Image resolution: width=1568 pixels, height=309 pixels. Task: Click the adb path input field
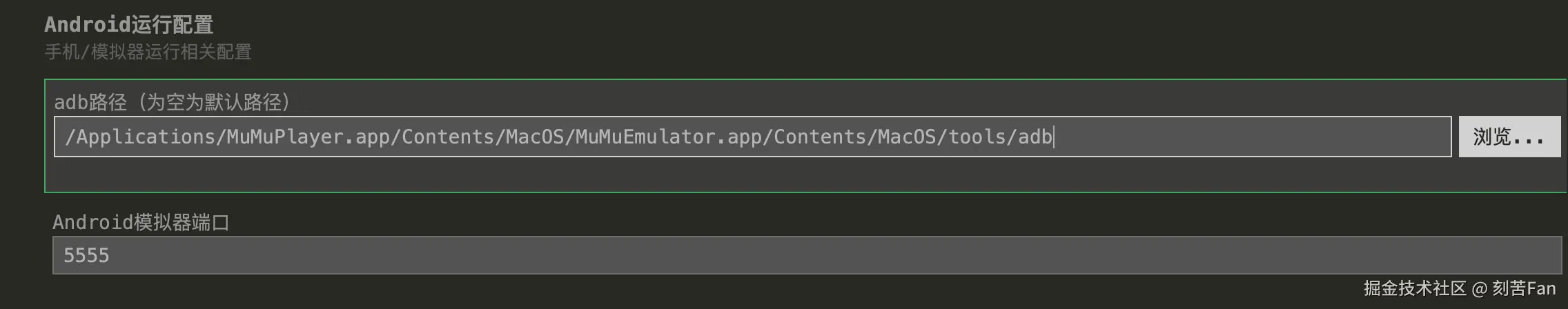click(752, 137)
